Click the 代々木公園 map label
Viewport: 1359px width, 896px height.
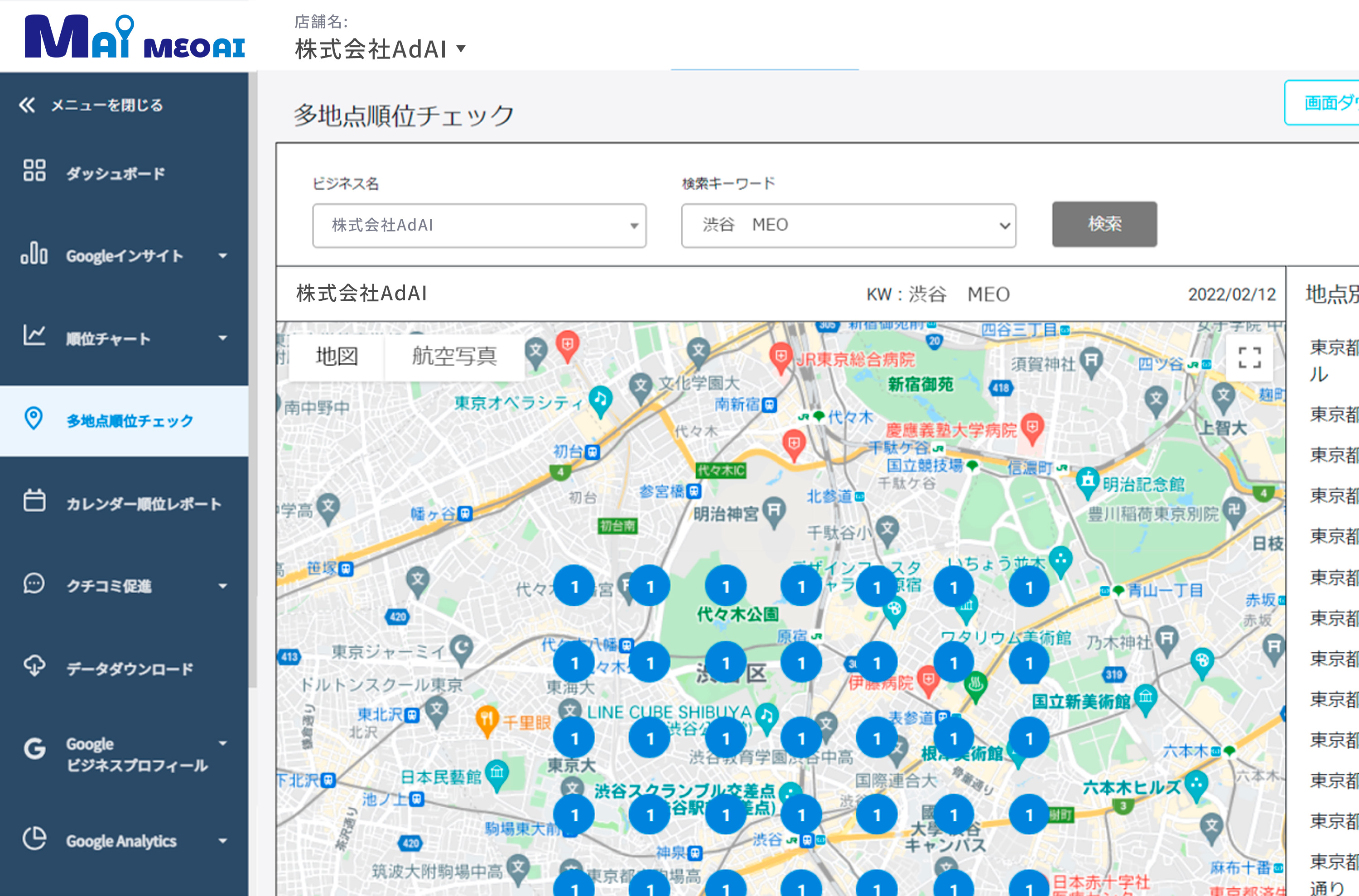[x=737, y=615]
